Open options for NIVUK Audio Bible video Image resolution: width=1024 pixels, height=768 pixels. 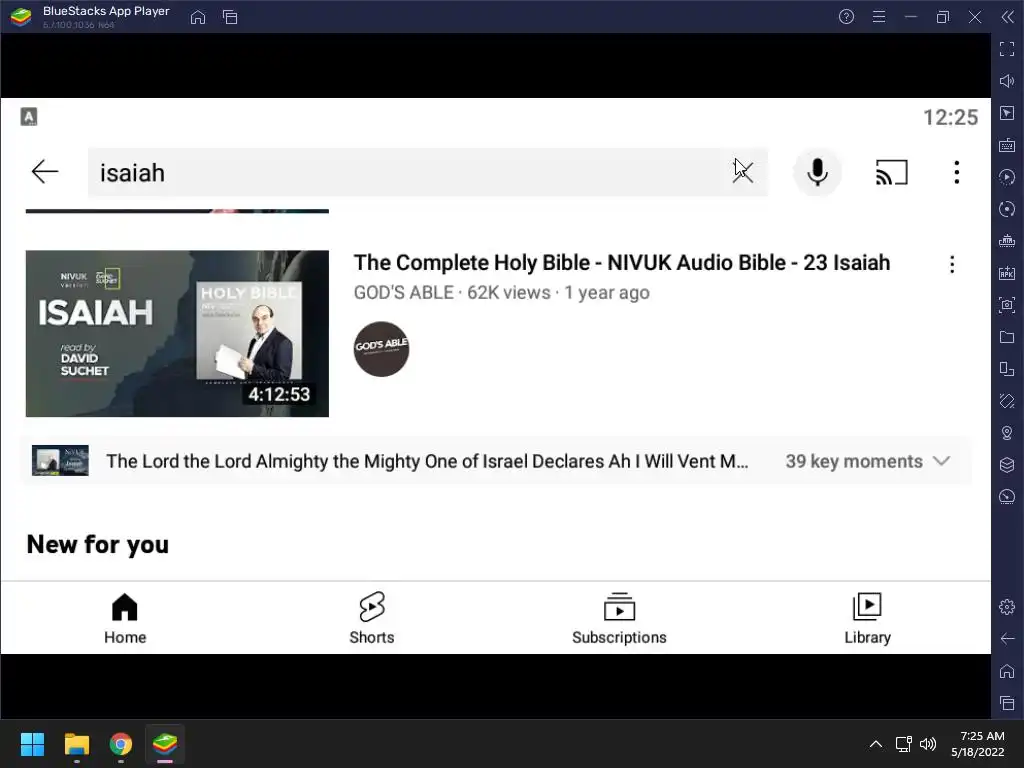952,264
